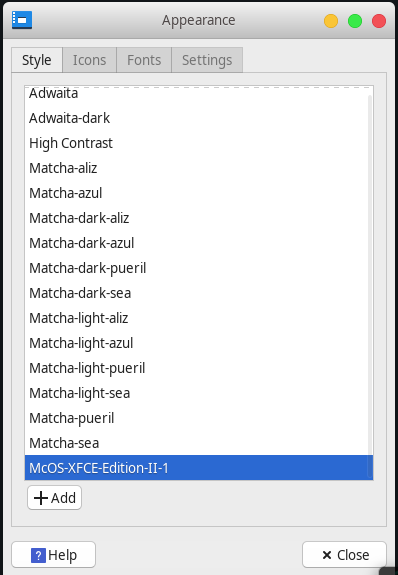Go to the Settings tab
Image resolution: width=398 pixels, height=575 pixels.
207,60
